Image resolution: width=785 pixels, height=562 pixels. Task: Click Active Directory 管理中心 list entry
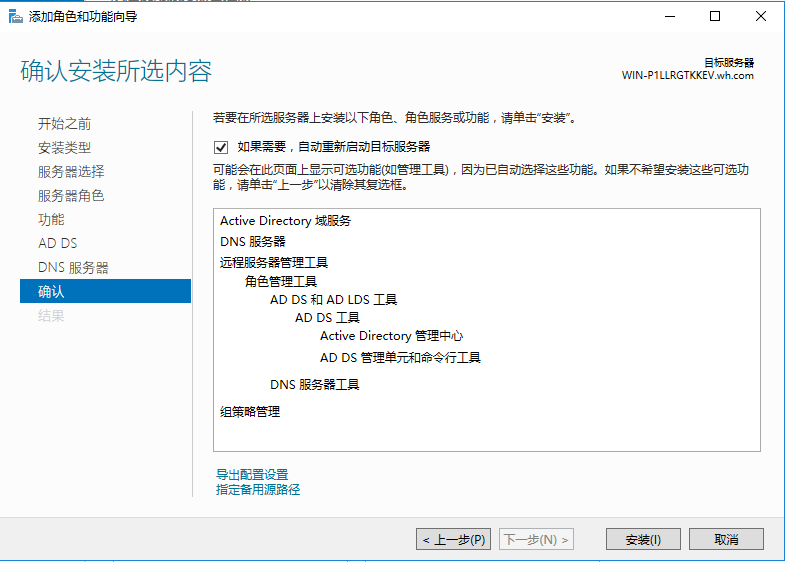point(391,336)
